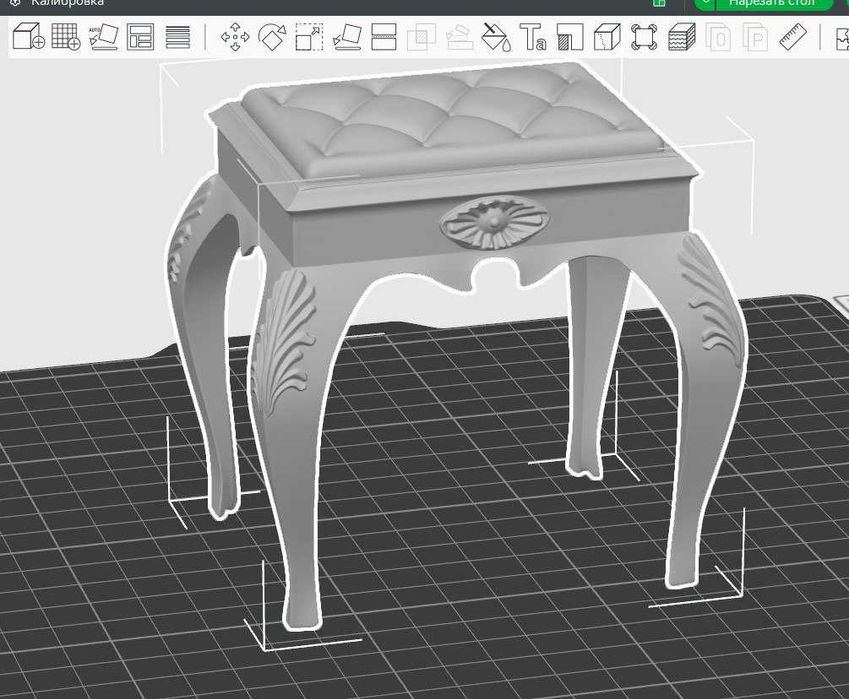Open the variable layer height tool

point(178,37)
